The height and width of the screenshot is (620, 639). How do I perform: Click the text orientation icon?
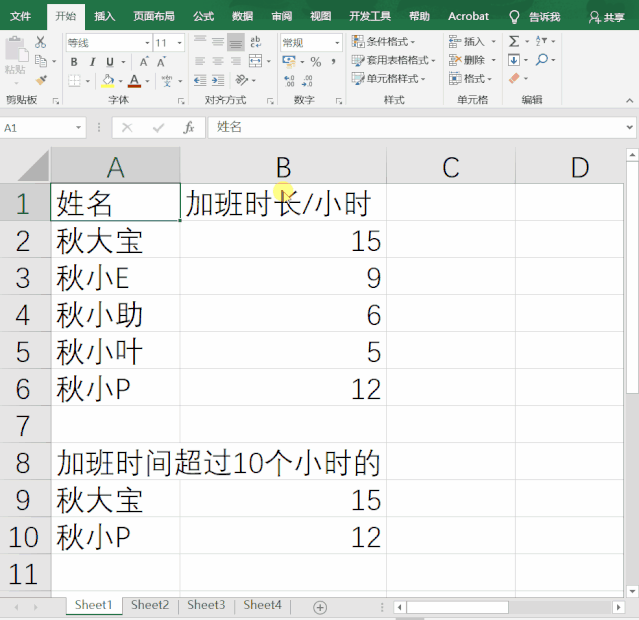[x=242, y=80]
